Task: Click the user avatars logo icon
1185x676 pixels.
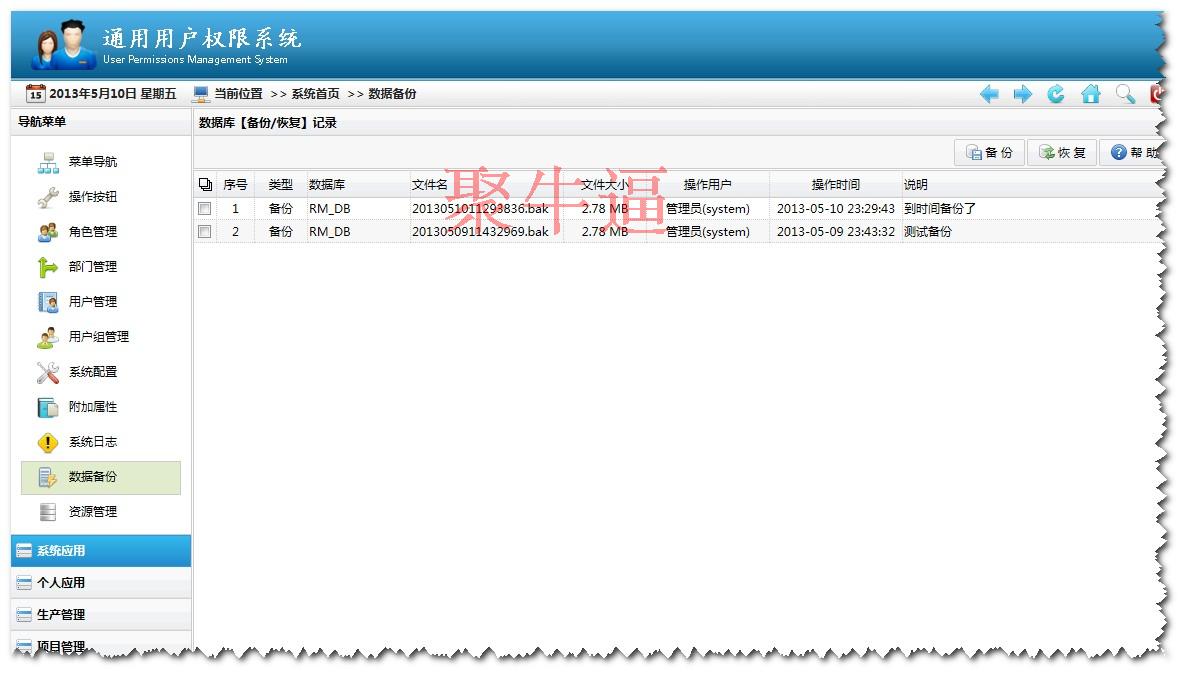Action: point(63,44)
